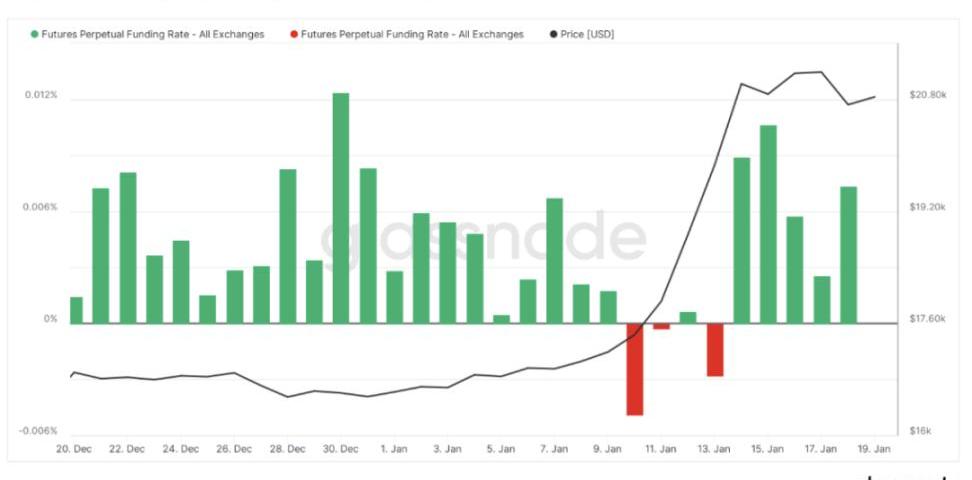This screenshot has width=972, height=480.
Task: Select the red bar at 13 Jan
Action: click(715, 349)
